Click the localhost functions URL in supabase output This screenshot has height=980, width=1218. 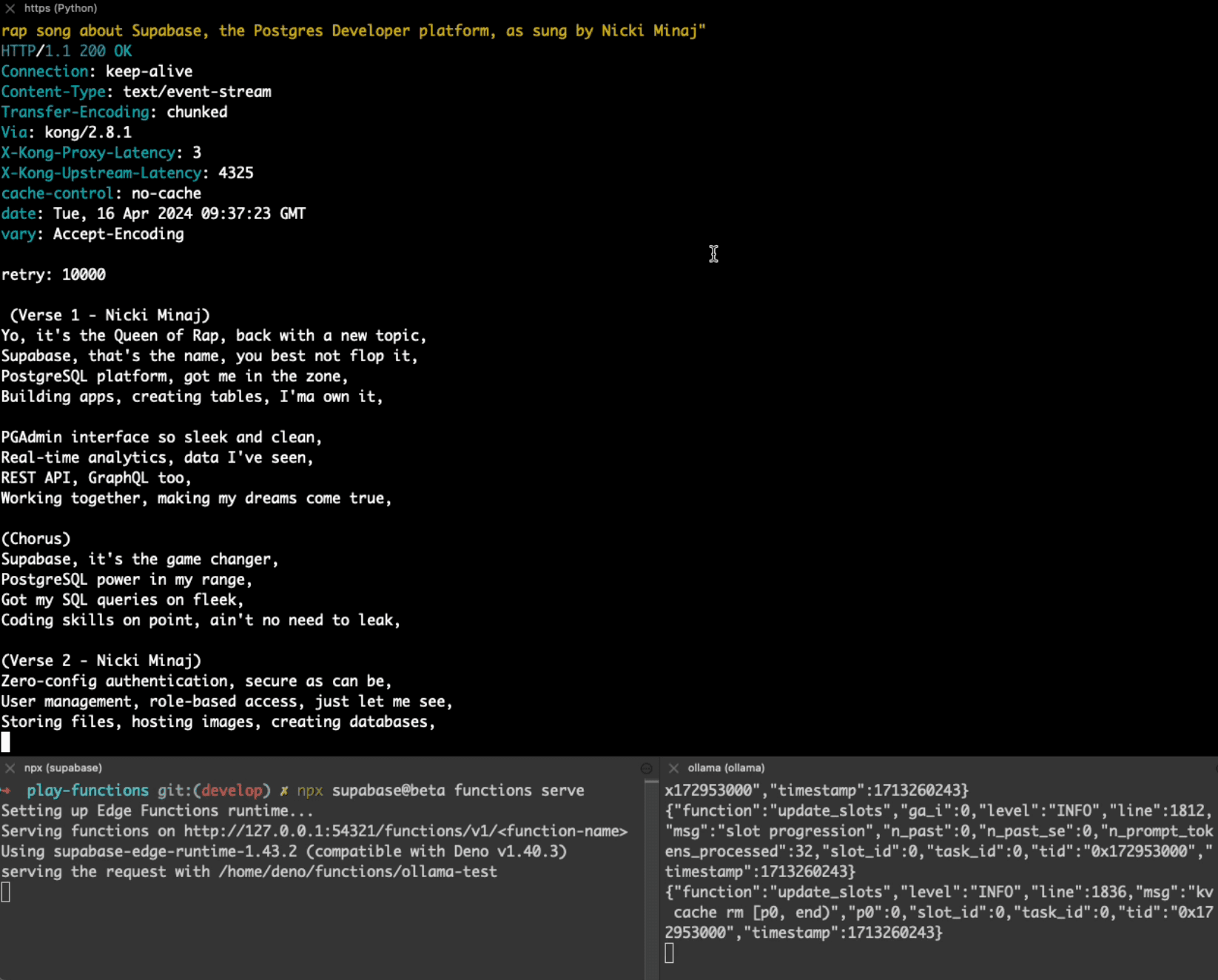click(405, 831)
